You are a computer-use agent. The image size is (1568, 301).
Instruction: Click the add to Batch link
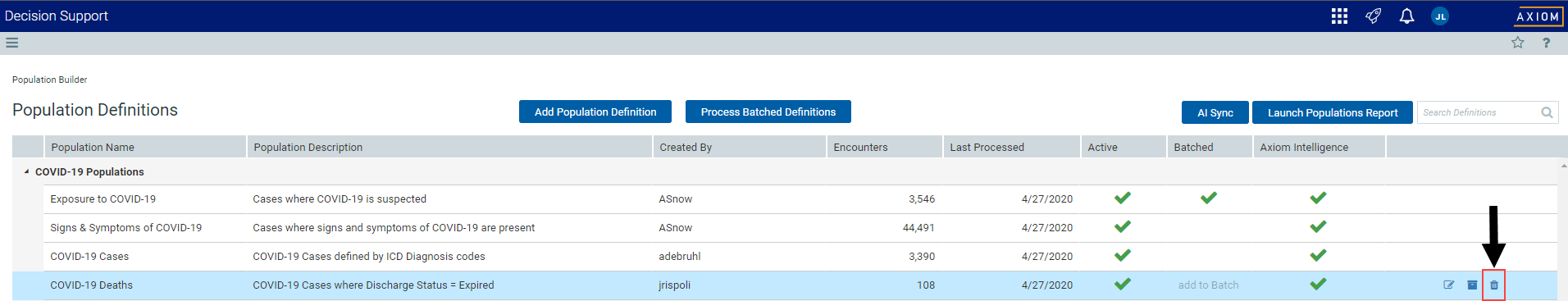coord(1209,285)
